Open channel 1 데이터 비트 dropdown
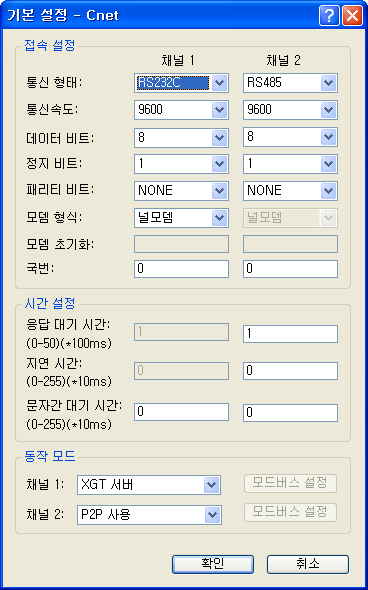This screenshot has height=590, width=368. click(x=181, y=137)
